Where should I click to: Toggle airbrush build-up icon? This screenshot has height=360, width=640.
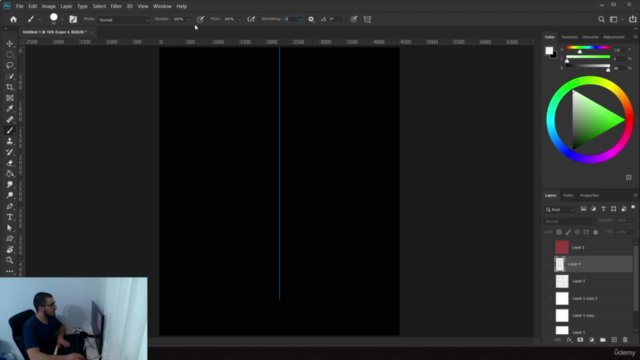[251, 19]
